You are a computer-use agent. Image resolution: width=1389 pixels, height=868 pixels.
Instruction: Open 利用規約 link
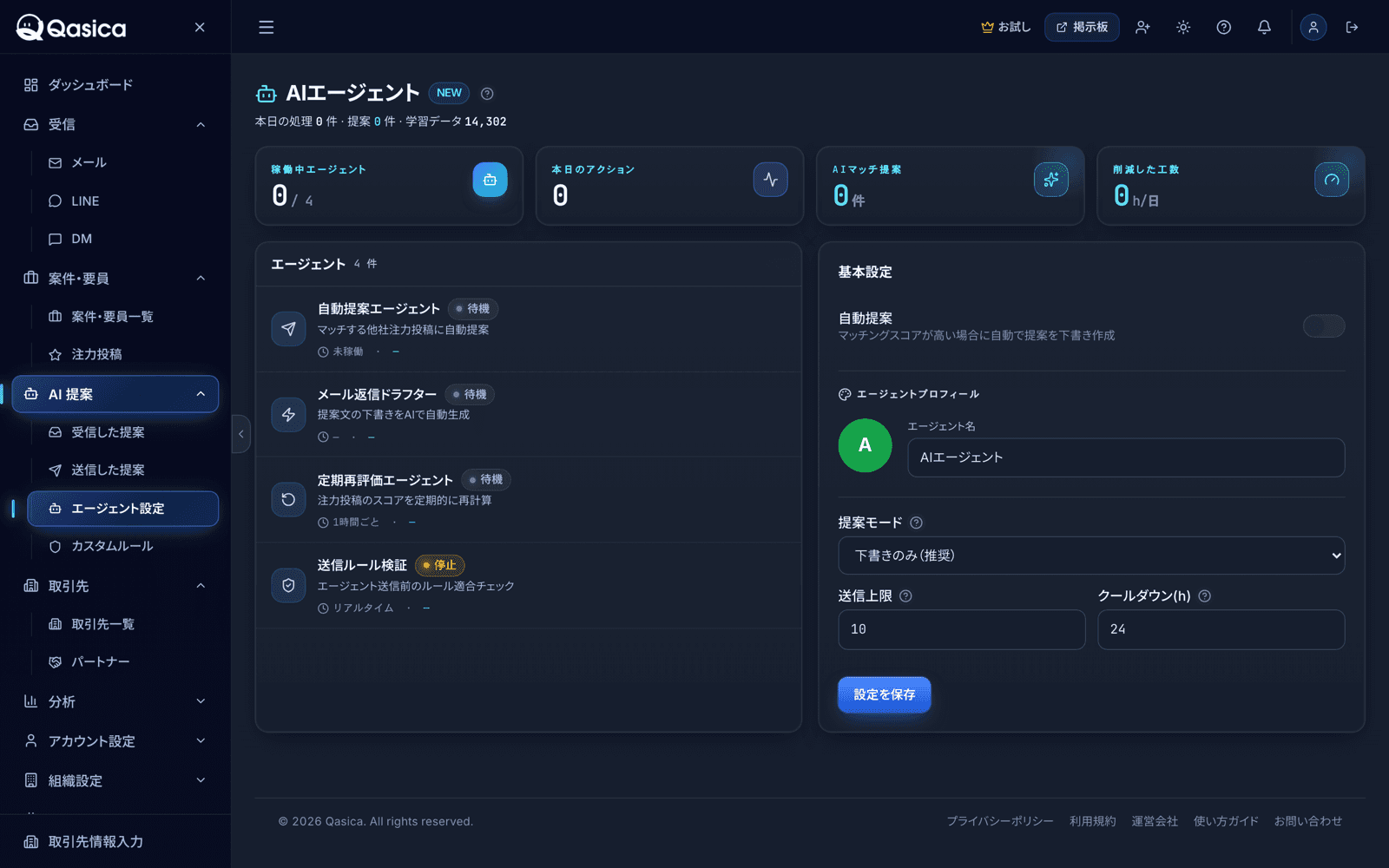1092,821
